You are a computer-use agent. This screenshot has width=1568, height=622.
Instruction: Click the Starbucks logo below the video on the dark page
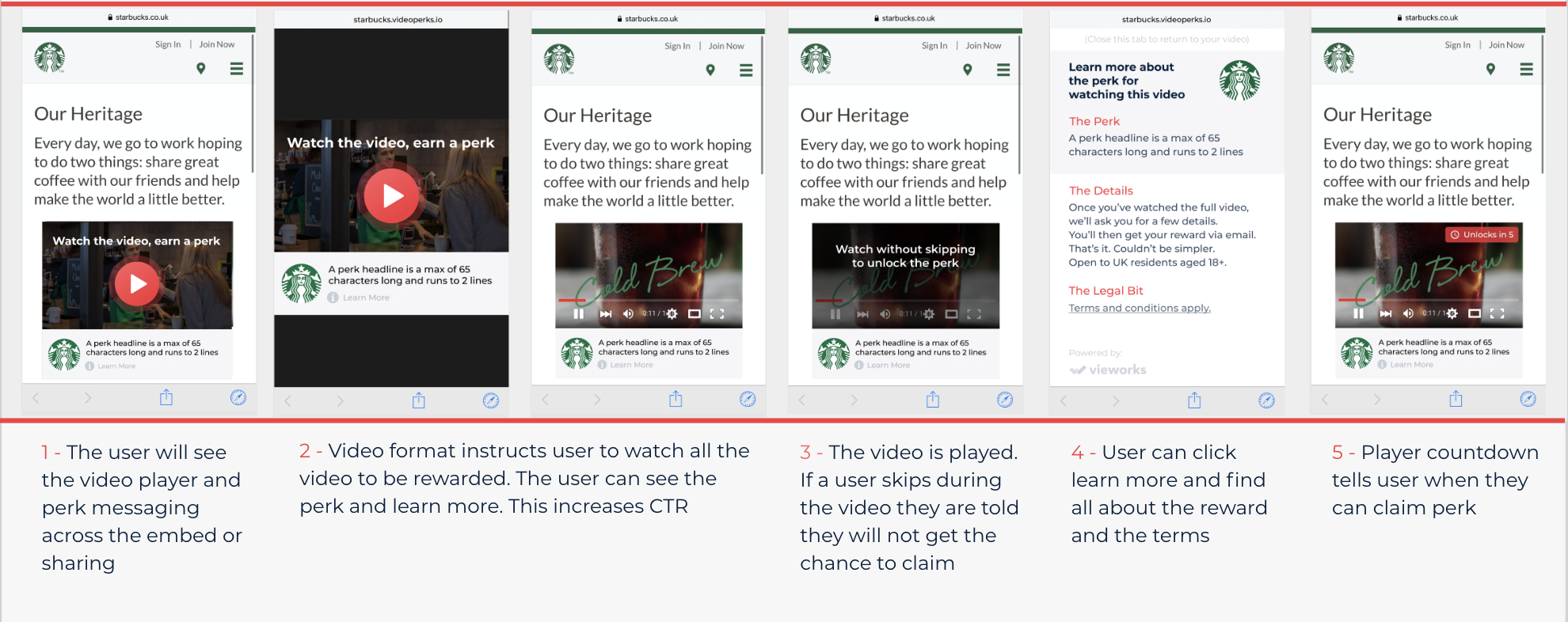(302, 283)
